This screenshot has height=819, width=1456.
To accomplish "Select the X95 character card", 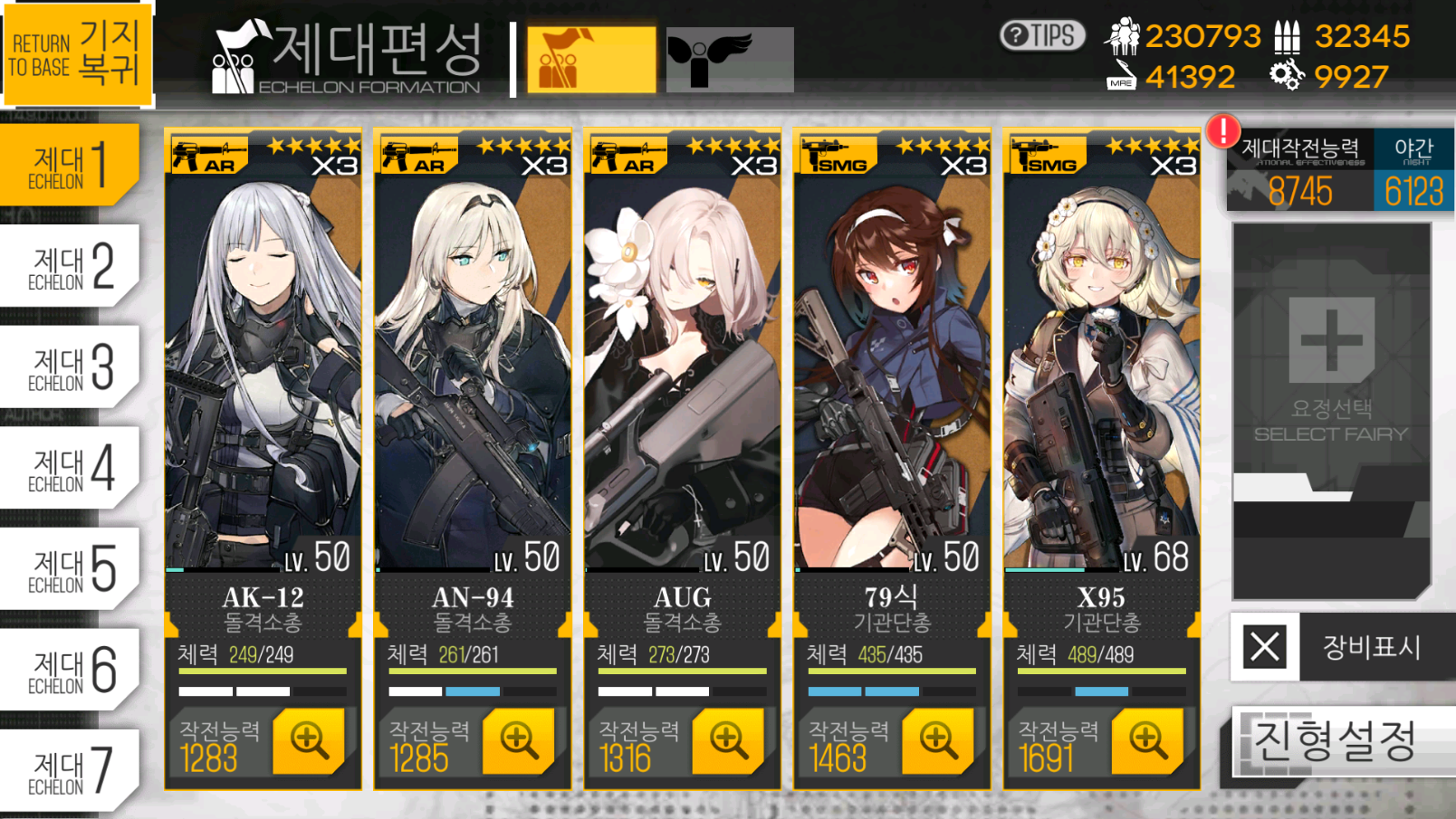I will tap(1102, 459).
